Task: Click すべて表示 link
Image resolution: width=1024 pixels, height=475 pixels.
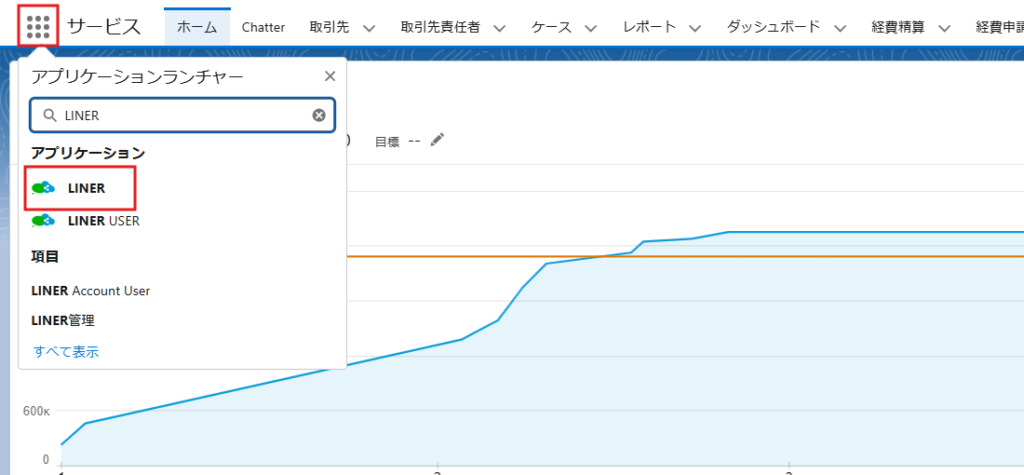Action: (66, 352)
